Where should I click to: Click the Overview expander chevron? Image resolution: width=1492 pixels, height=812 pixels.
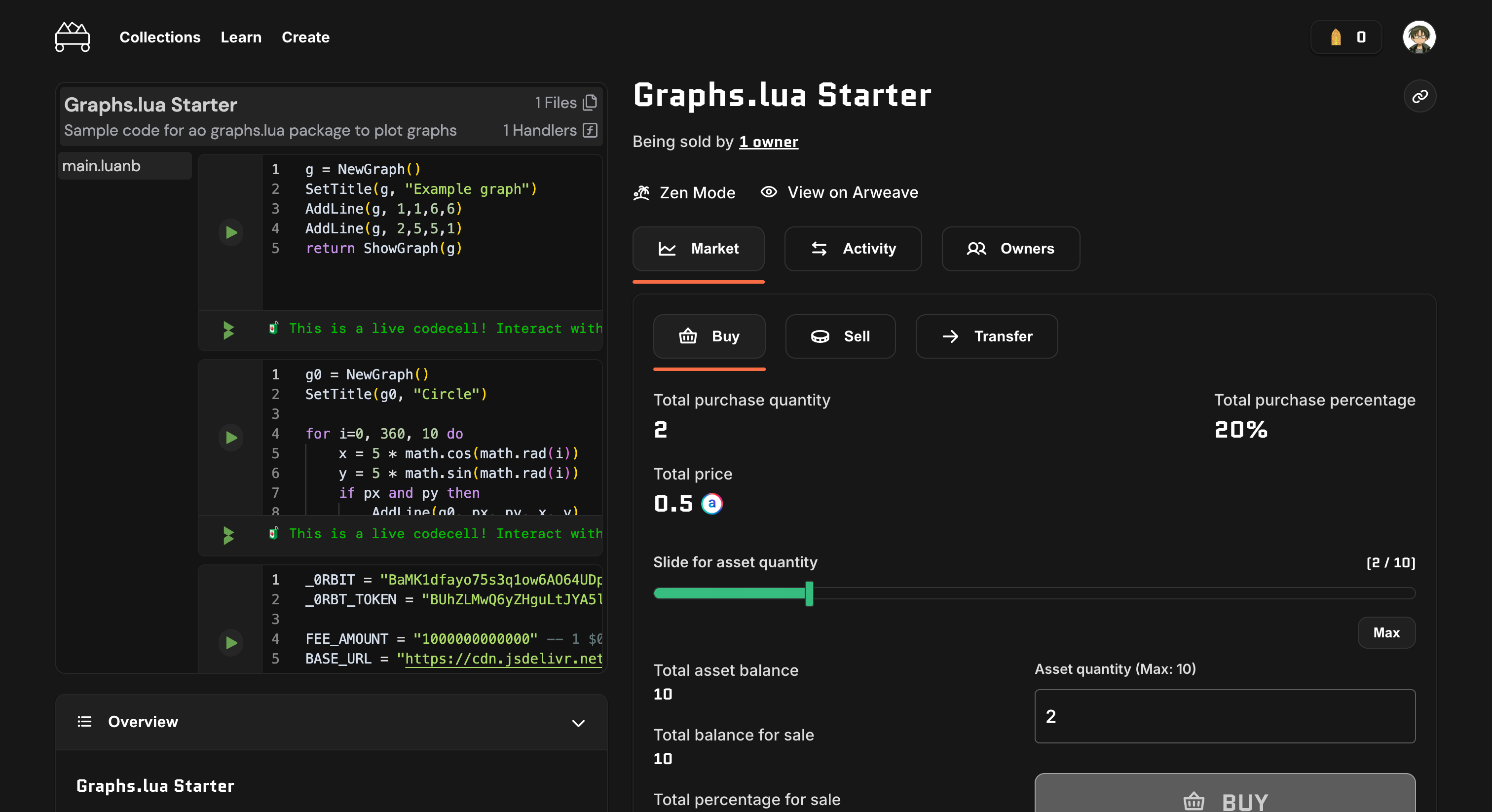[x=577, y=721]
